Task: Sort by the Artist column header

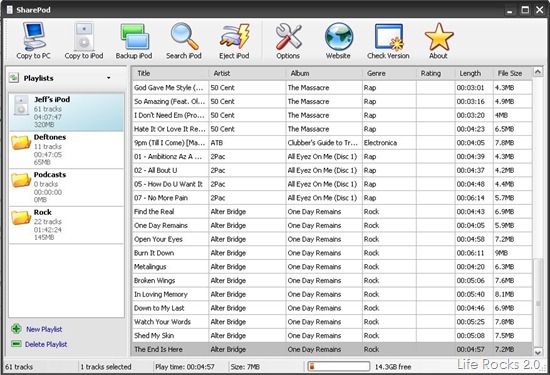Action: coord(247,73)
